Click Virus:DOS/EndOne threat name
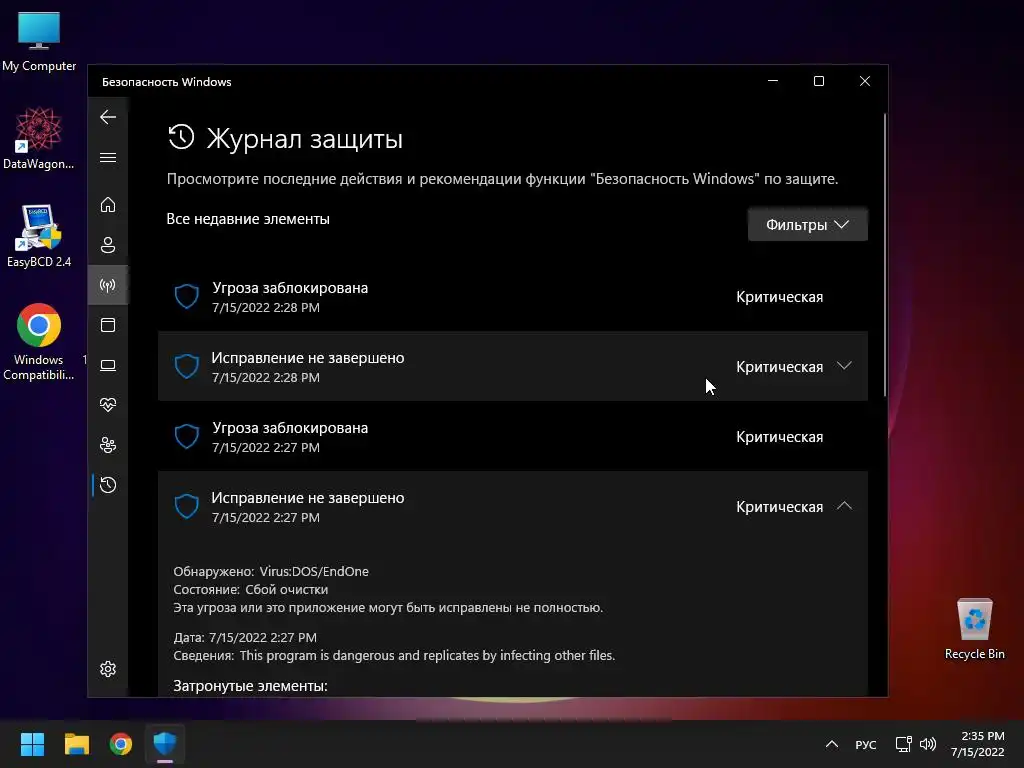The height and width of the screenshot is (768, 1024). coord(314,571)
